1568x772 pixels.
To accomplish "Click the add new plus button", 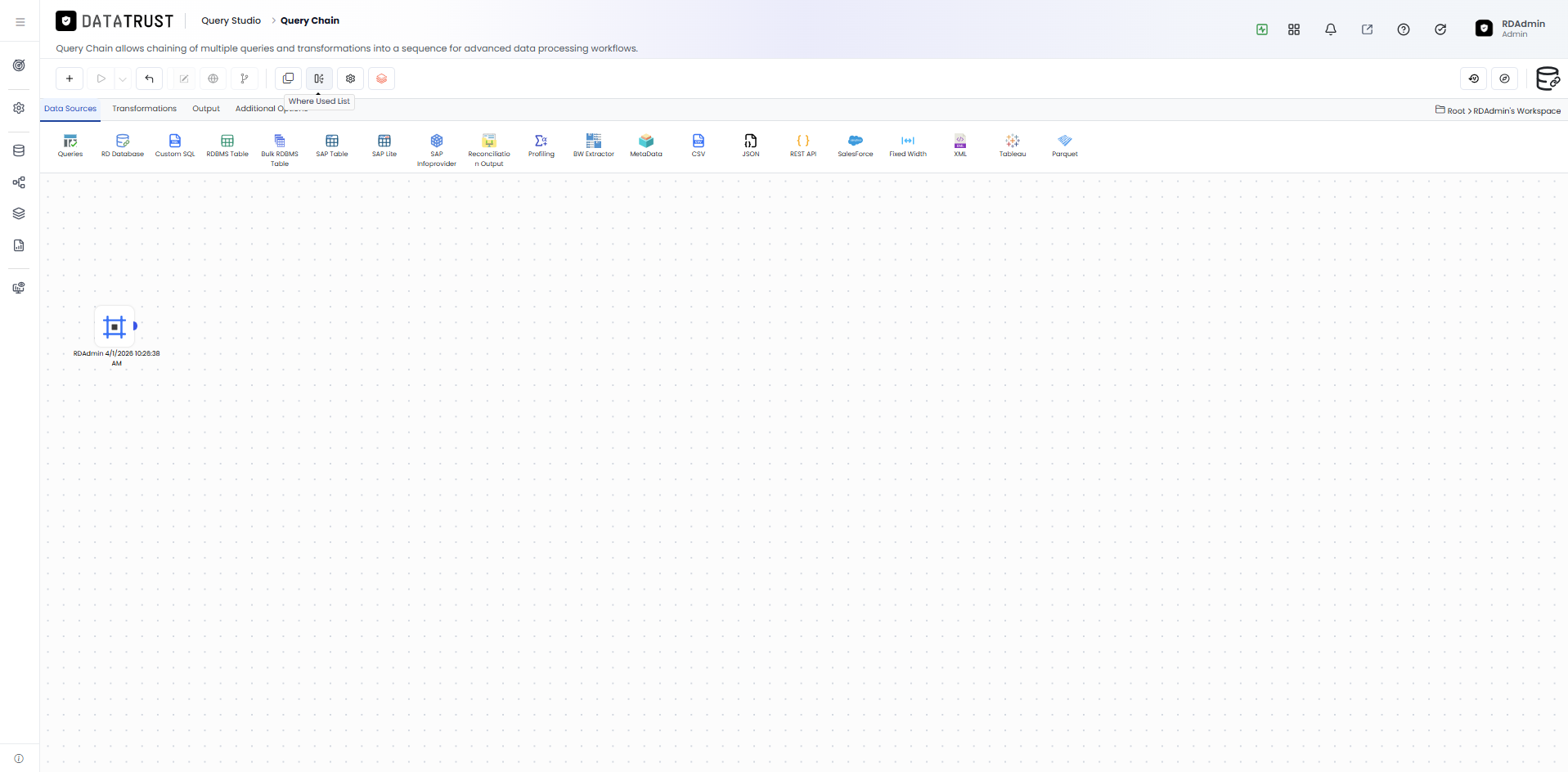I will [70, 79].
